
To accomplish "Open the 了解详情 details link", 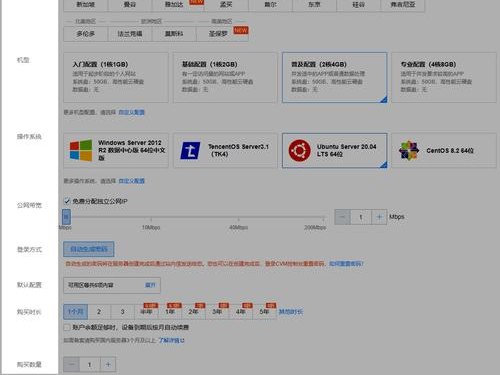I will pyautogui.click(x=172, y=340).
